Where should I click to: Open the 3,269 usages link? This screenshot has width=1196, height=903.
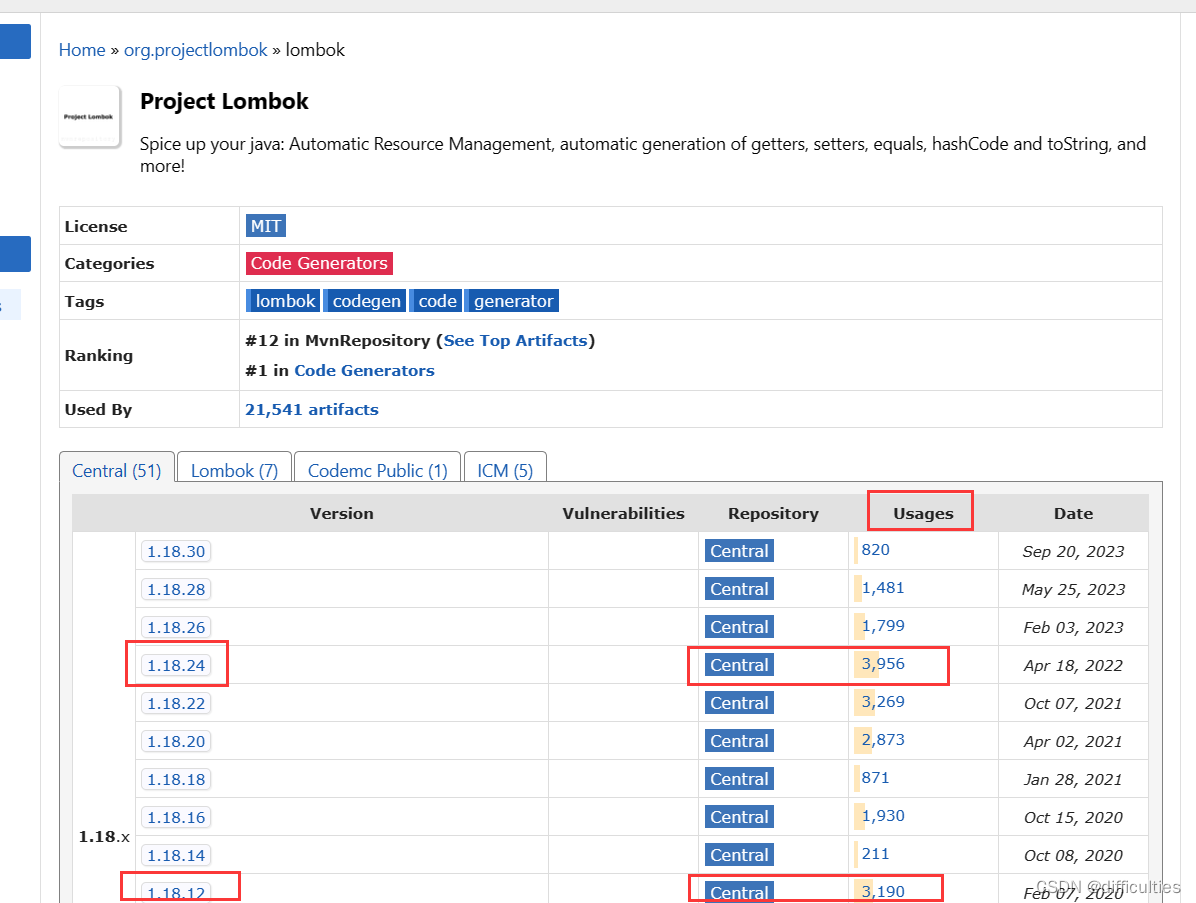883,702
